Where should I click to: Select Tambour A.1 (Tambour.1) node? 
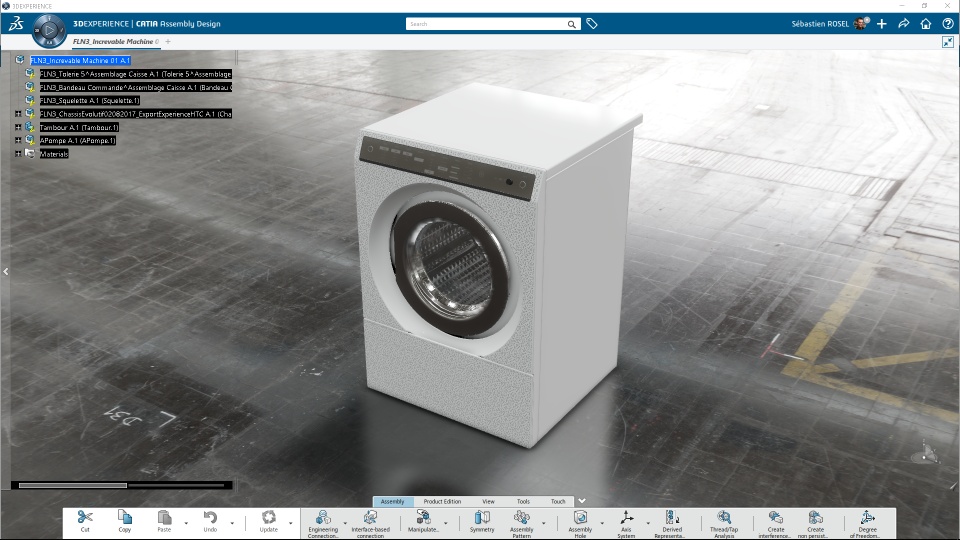point(79,127)
